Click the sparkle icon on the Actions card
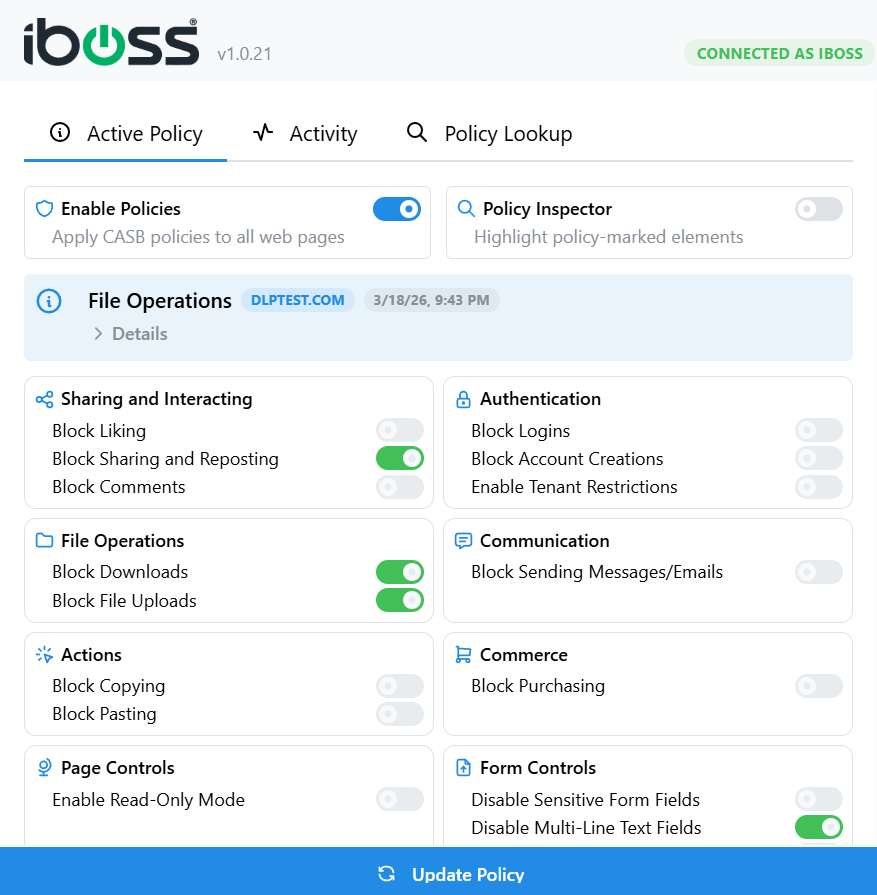Screen dimensions: 877x895 (44, 654)
